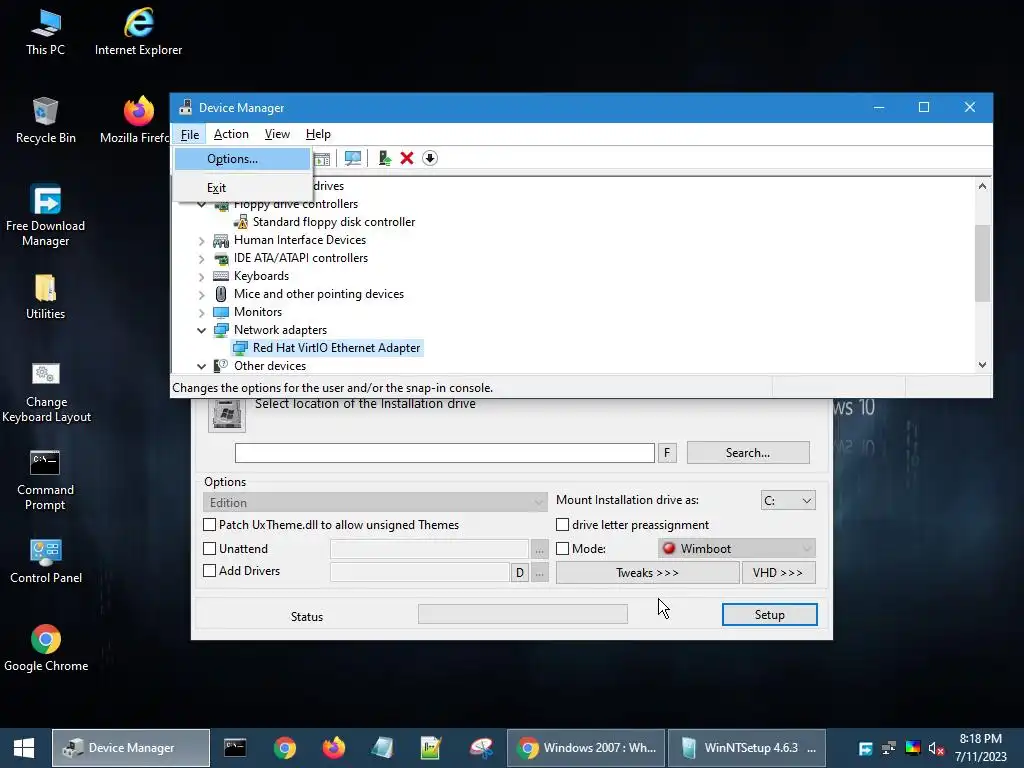1024x768 pixels.
Task: Choose Options... from File menu
Action: tap(242, 159)
